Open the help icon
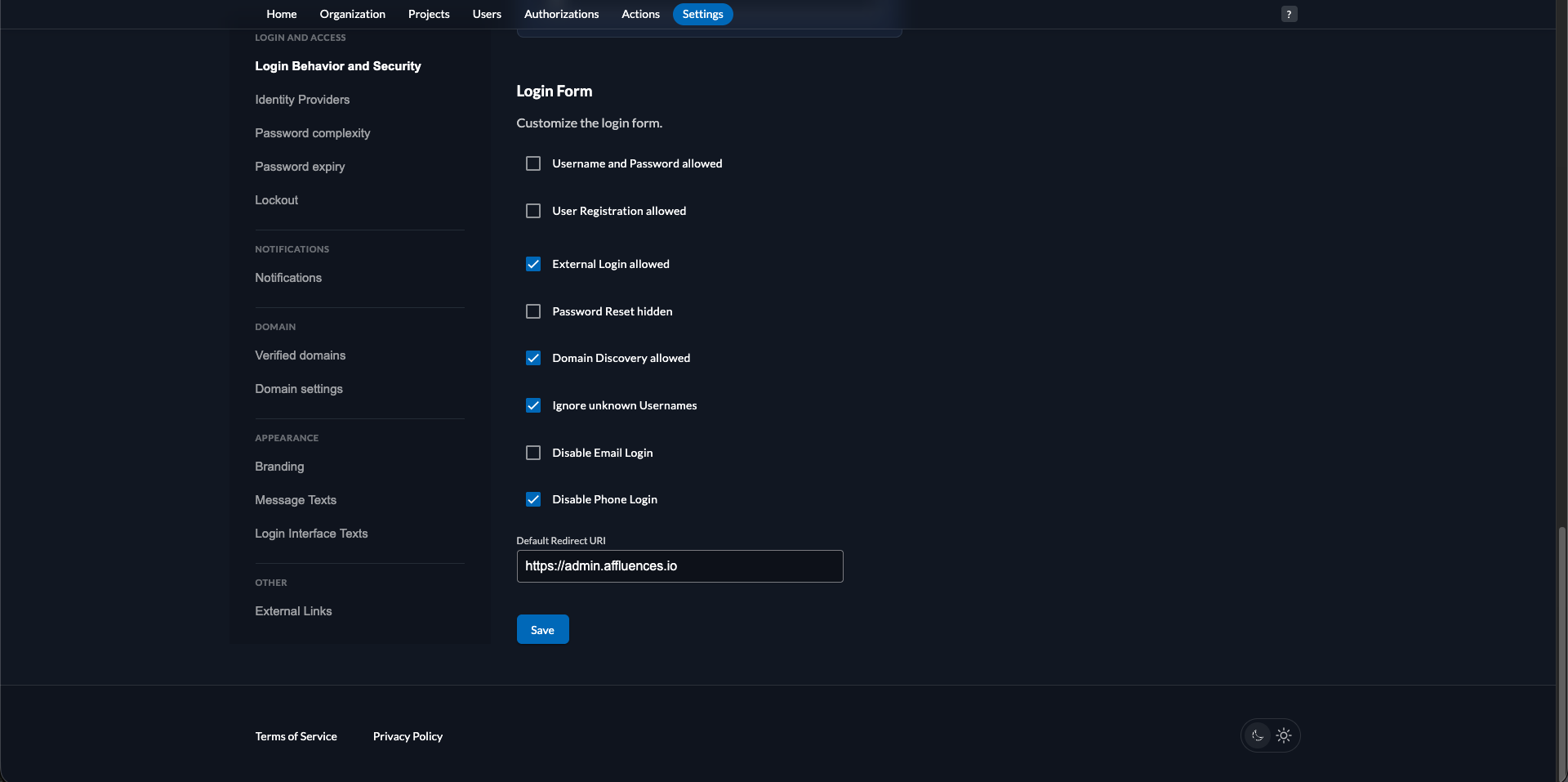 pos(1289,14)
